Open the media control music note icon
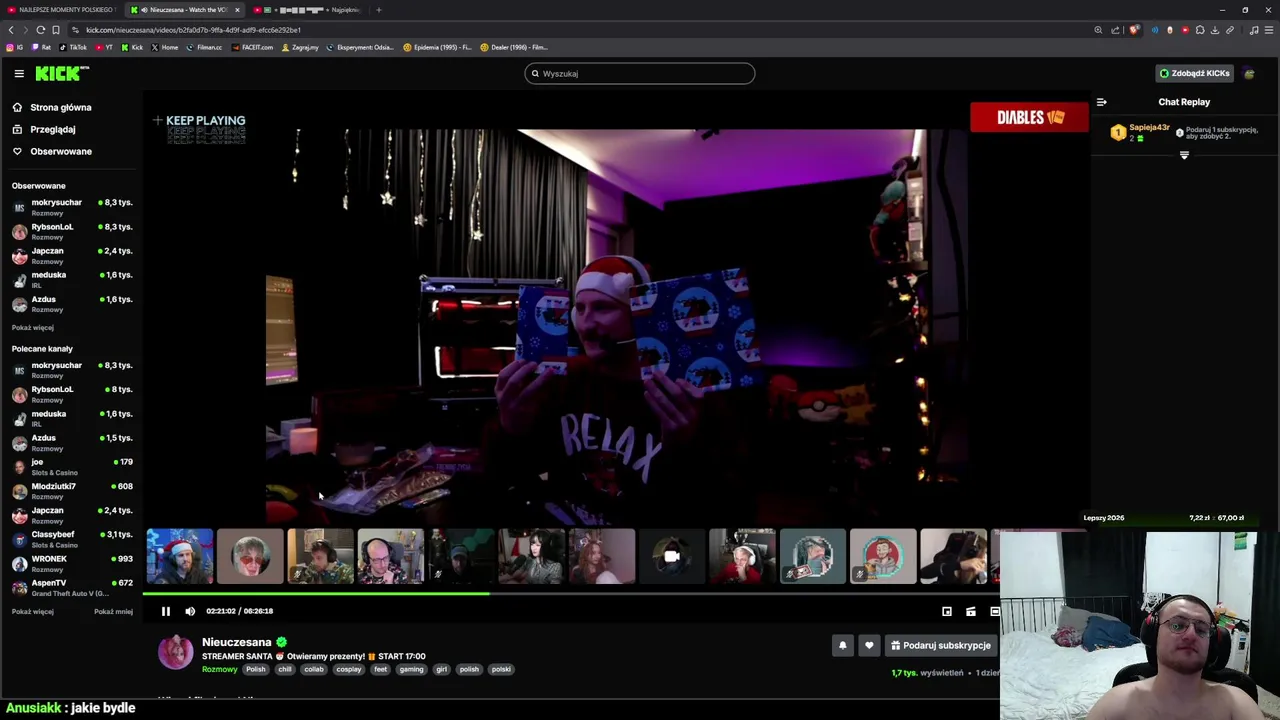Viewport: 1280px width, 720px height. tap(1254, 30)
